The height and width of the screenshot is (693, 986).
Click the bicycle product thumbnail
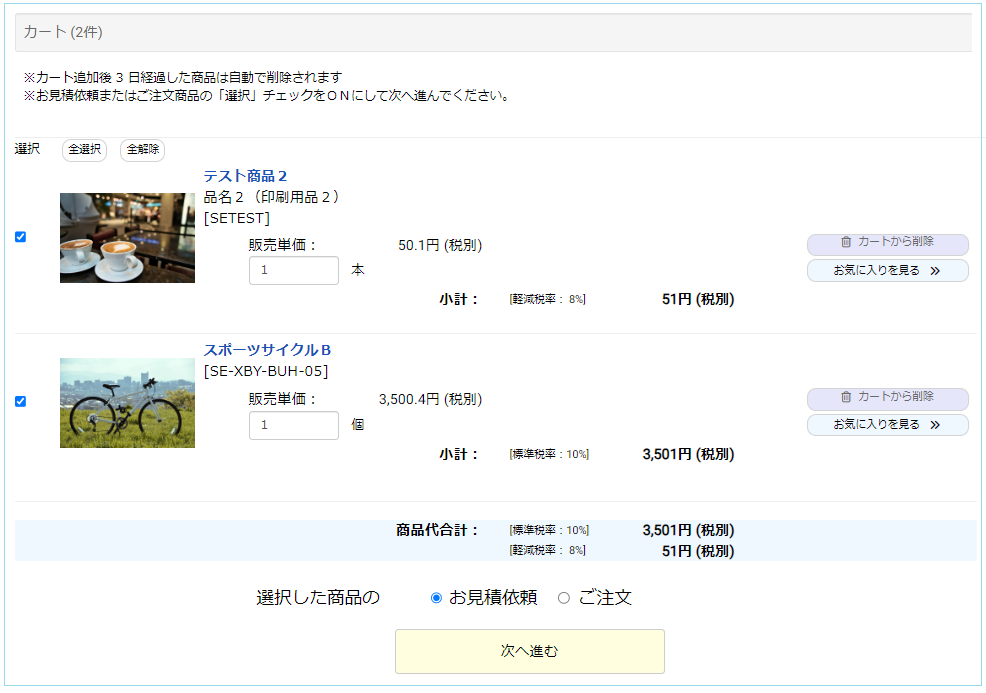(x=127, y=403)
